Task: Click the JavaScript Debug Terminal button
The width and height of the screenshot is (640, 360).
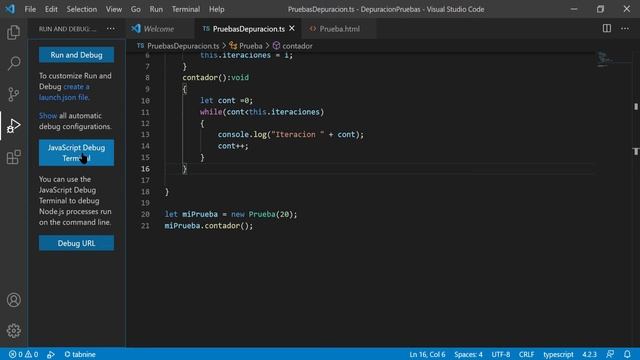Action: coord(76,153)
